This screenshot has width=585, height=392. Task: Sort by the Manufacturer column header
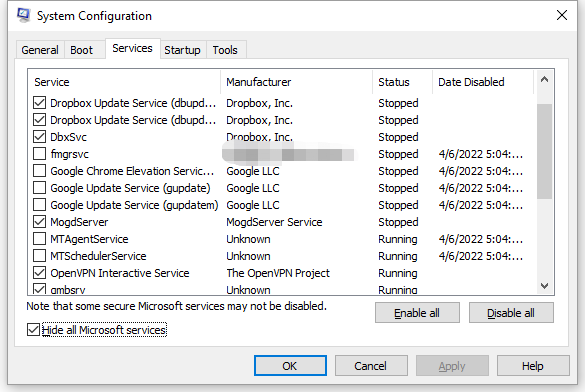point(297,82)
